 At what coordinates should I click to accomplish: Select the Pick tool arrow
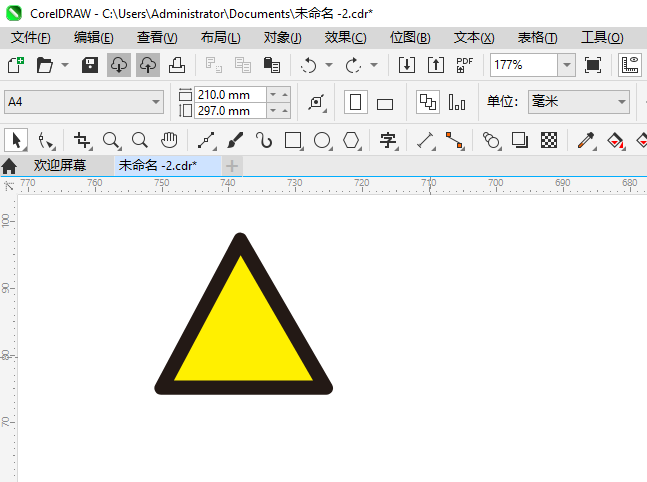point(16,140)
